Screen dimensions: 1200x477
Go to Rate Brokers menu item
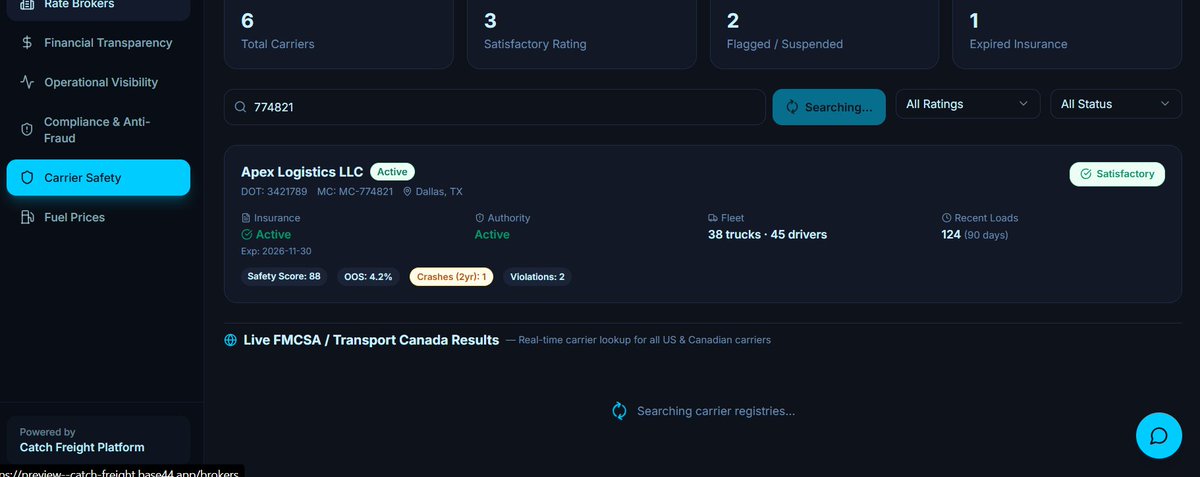[98, 6]
